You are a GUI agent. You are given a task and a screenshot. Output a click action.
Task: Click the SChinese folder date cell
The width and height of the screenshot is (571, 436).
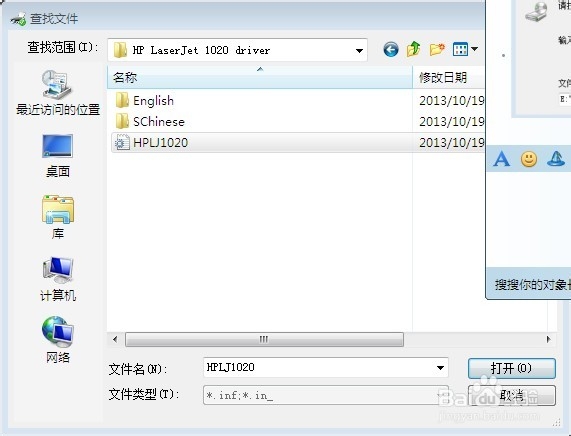tap(452, 122)
